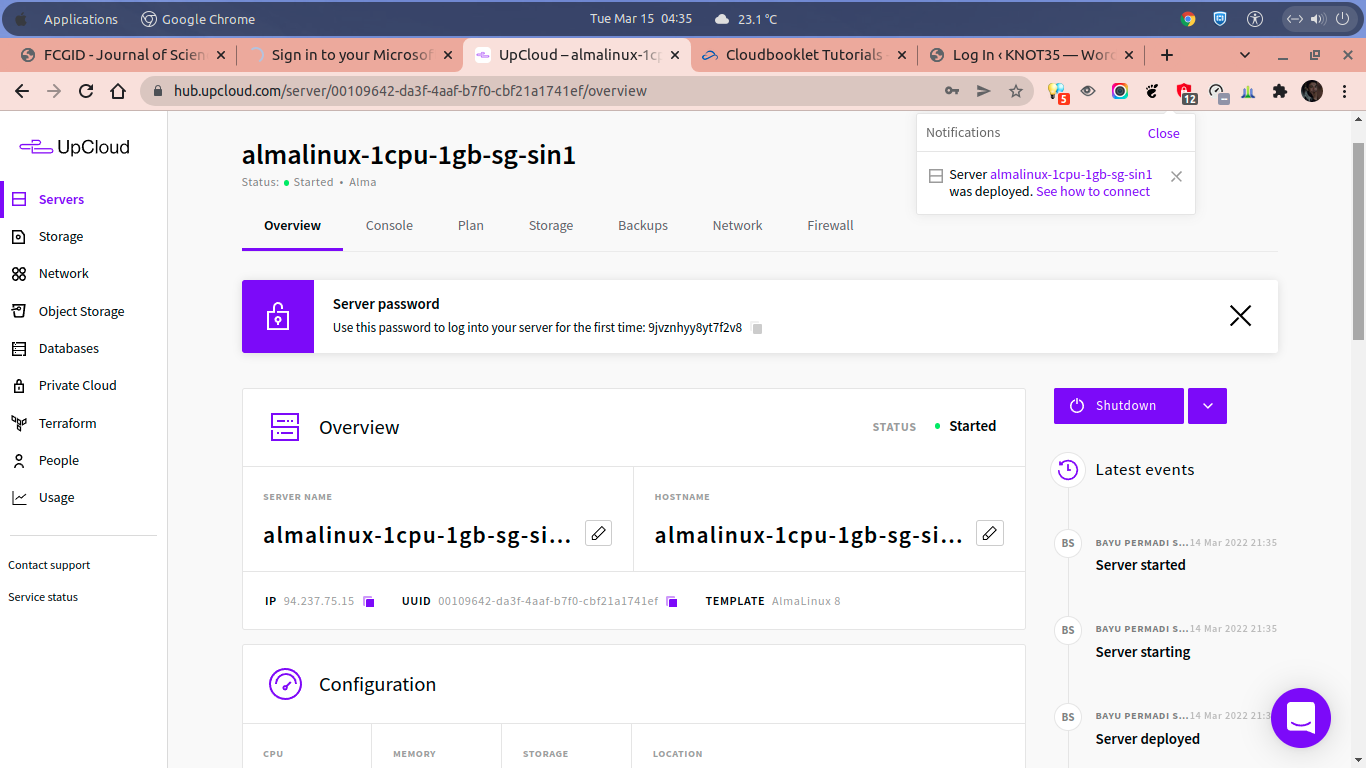The height and width of the screenshot is (768, 1366).
Task: Open Service status link
Action: click(43, 597)
